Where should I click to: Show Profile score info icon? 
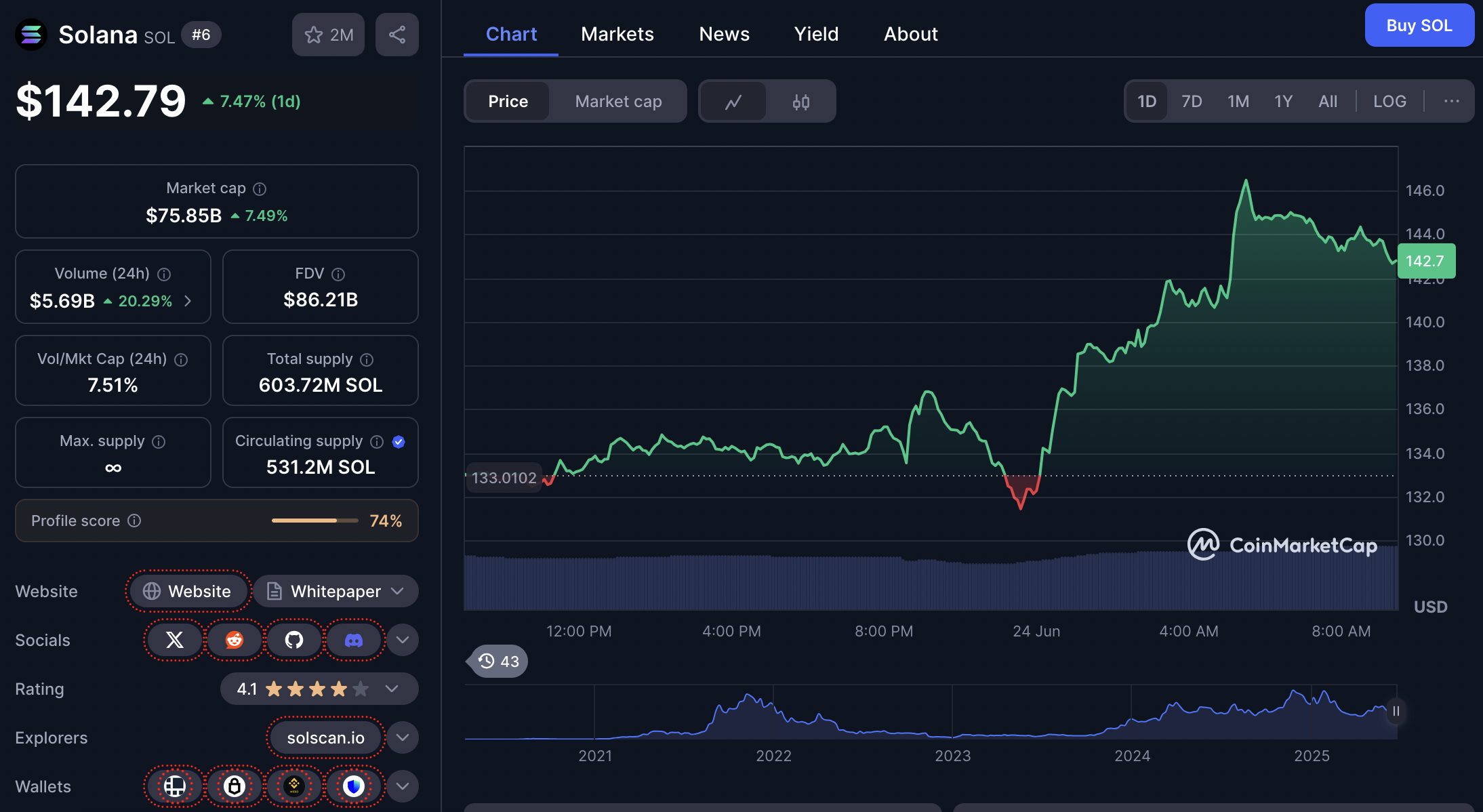pyautogui.click(x=134, y=521)
